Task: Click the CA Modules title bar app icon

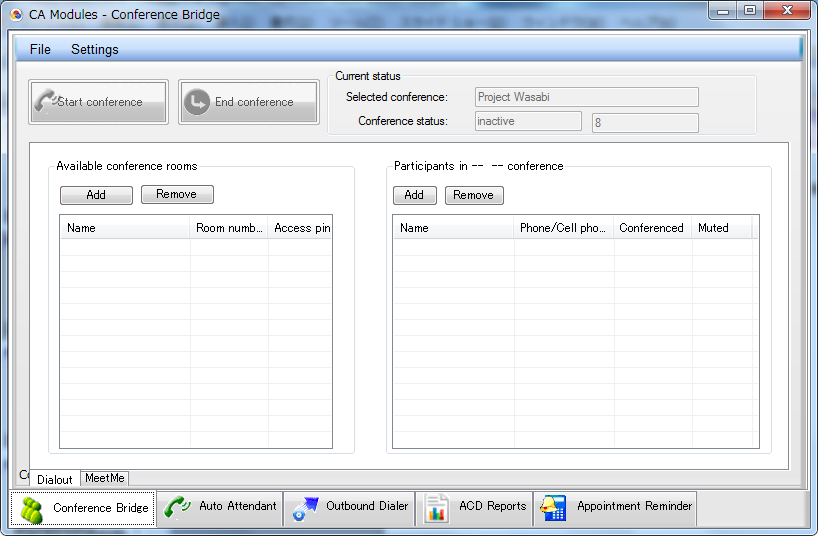Action: point(16,15)
